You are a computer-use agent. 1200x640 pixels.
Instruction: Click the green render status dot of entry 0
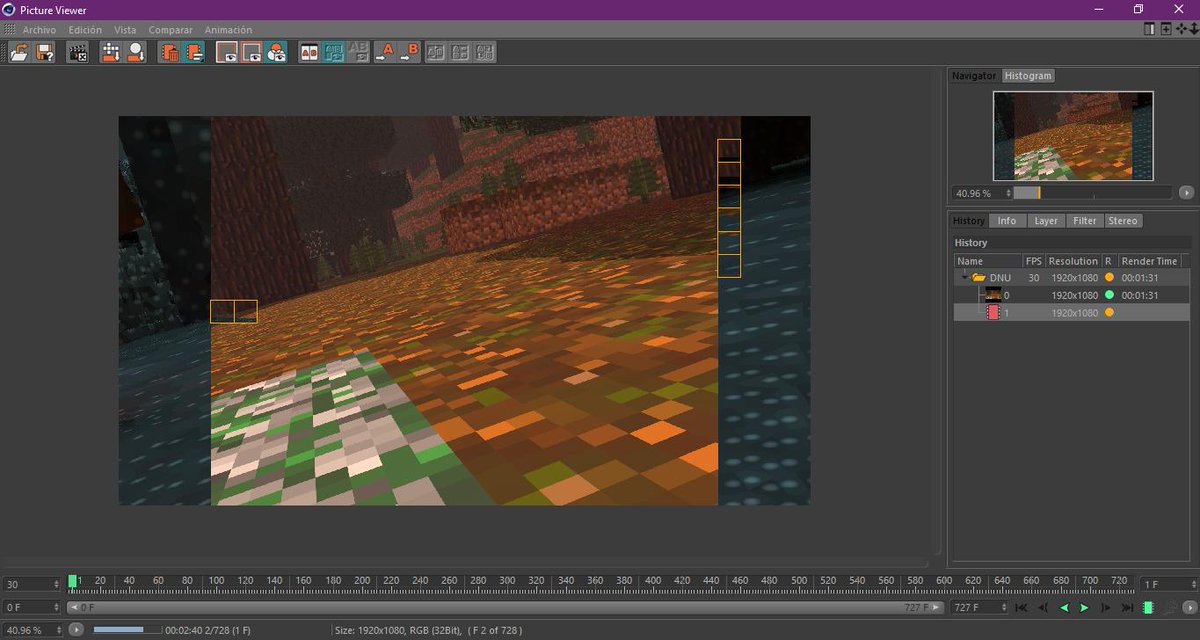tap(1109, 295)
